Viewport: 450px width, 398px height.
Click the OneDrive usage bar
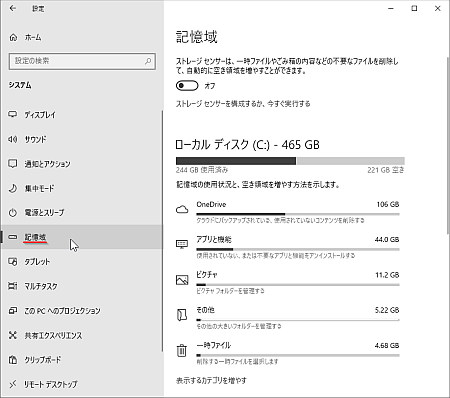[298, 214]
